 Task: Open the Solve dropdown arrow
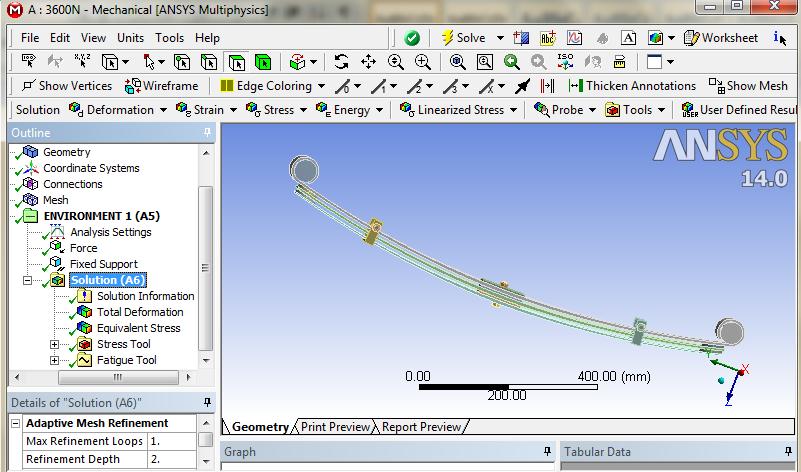[500, 38]
